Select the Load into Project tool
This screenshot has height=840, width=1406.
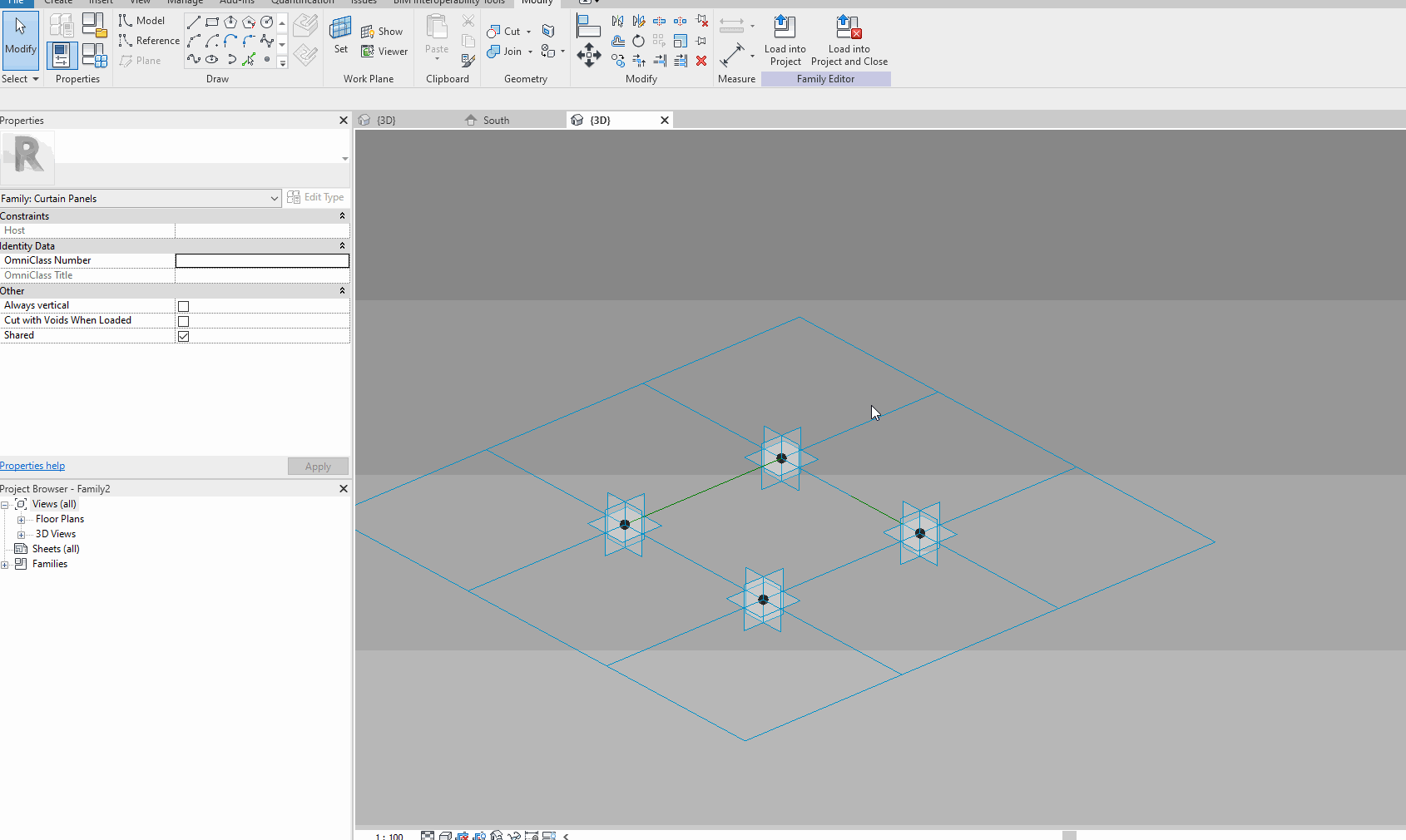[783, 37]
